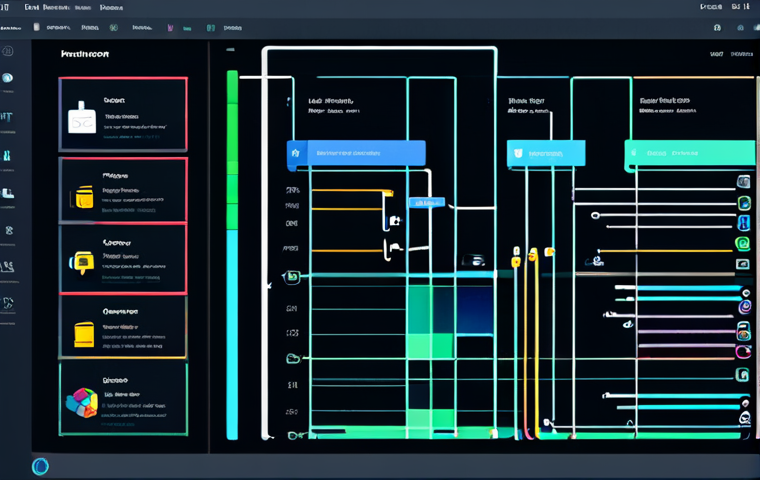760x480 pixels.
Task: Select the teal green node header bar
Action: pyautogui.click(x=690, y=153)
